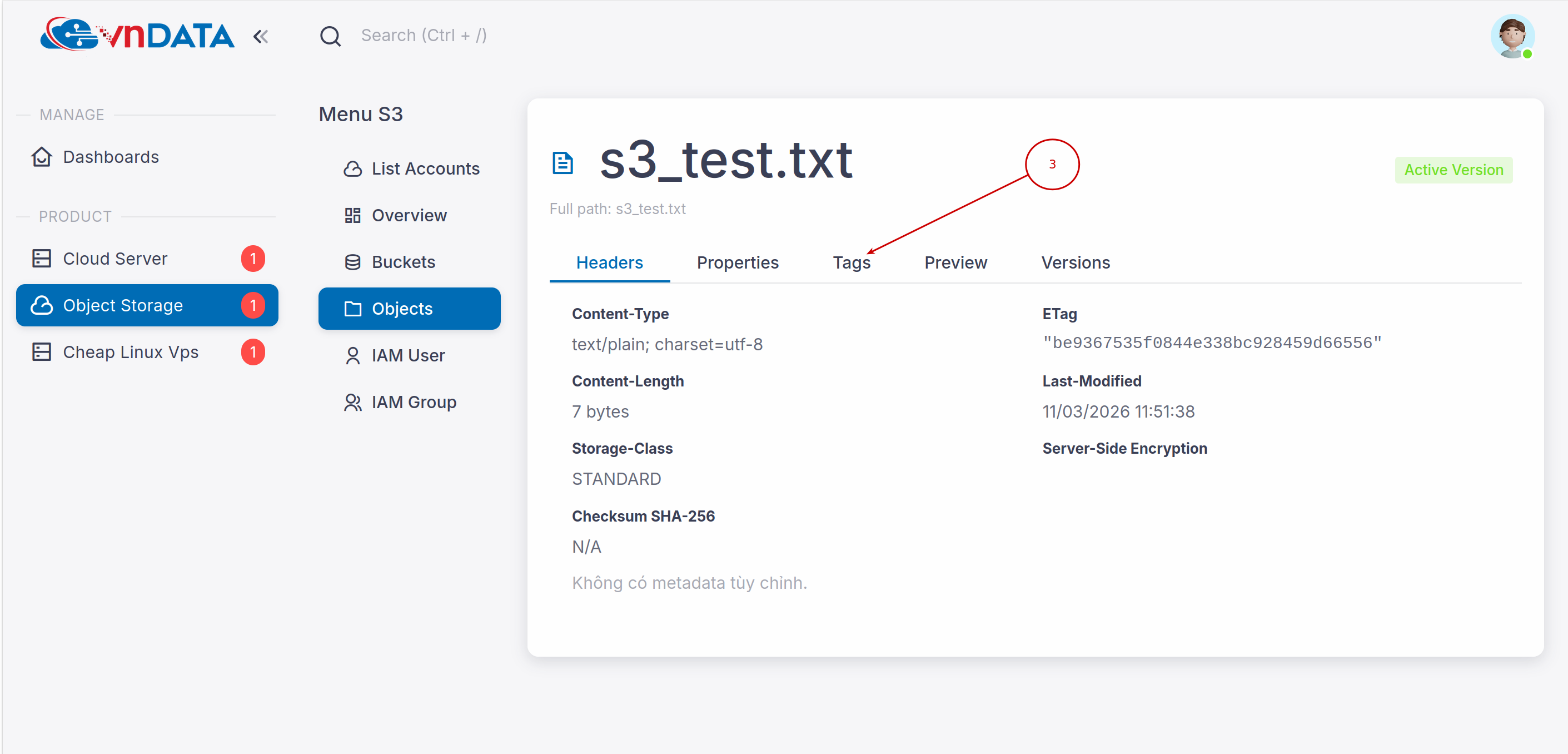Switch to the Properties tab

[x=737, y=262]
